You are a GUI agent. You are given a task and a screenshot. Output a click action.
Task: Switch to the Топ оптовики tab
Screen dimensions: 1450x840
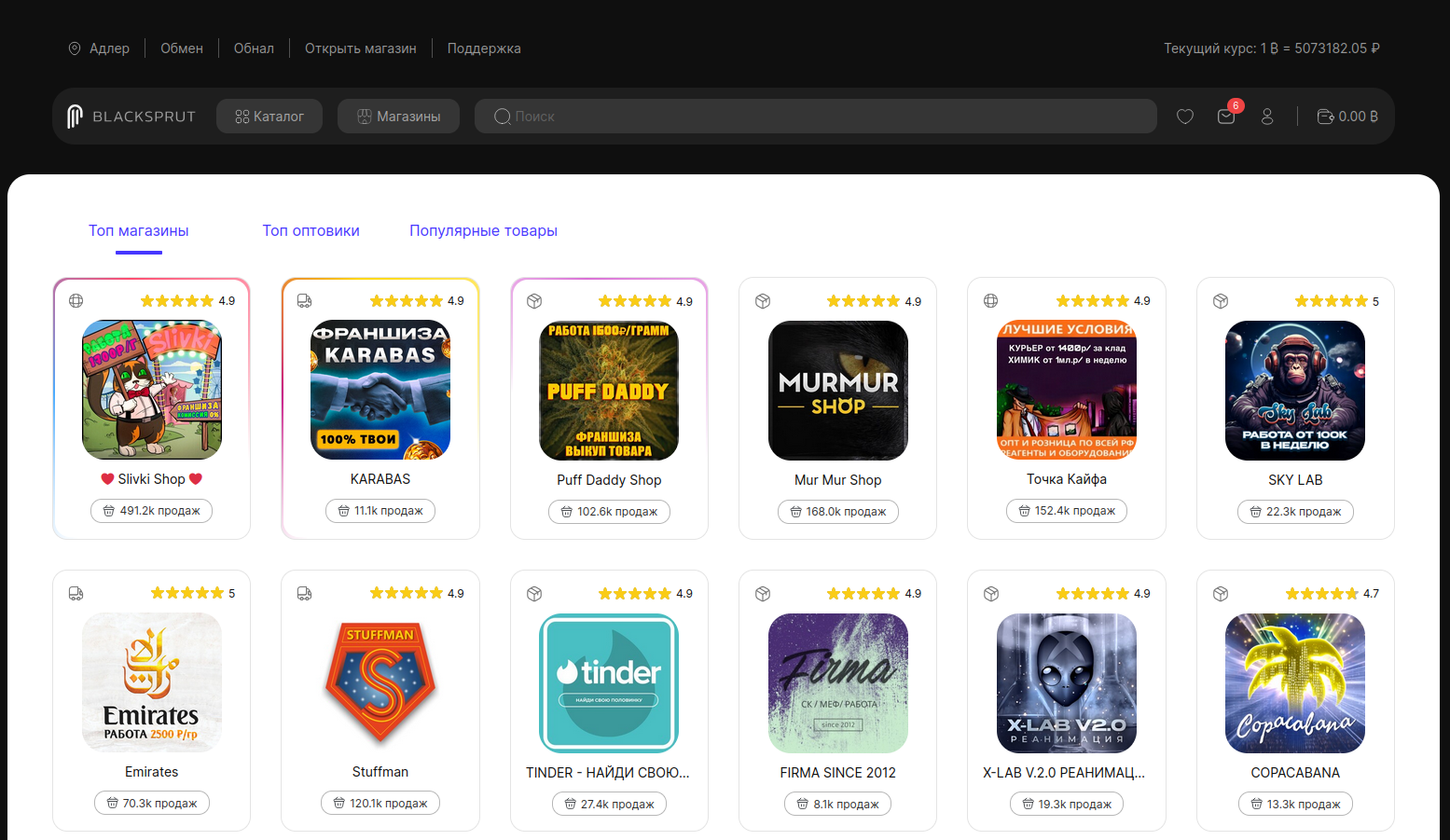click(x=311, y=231)
